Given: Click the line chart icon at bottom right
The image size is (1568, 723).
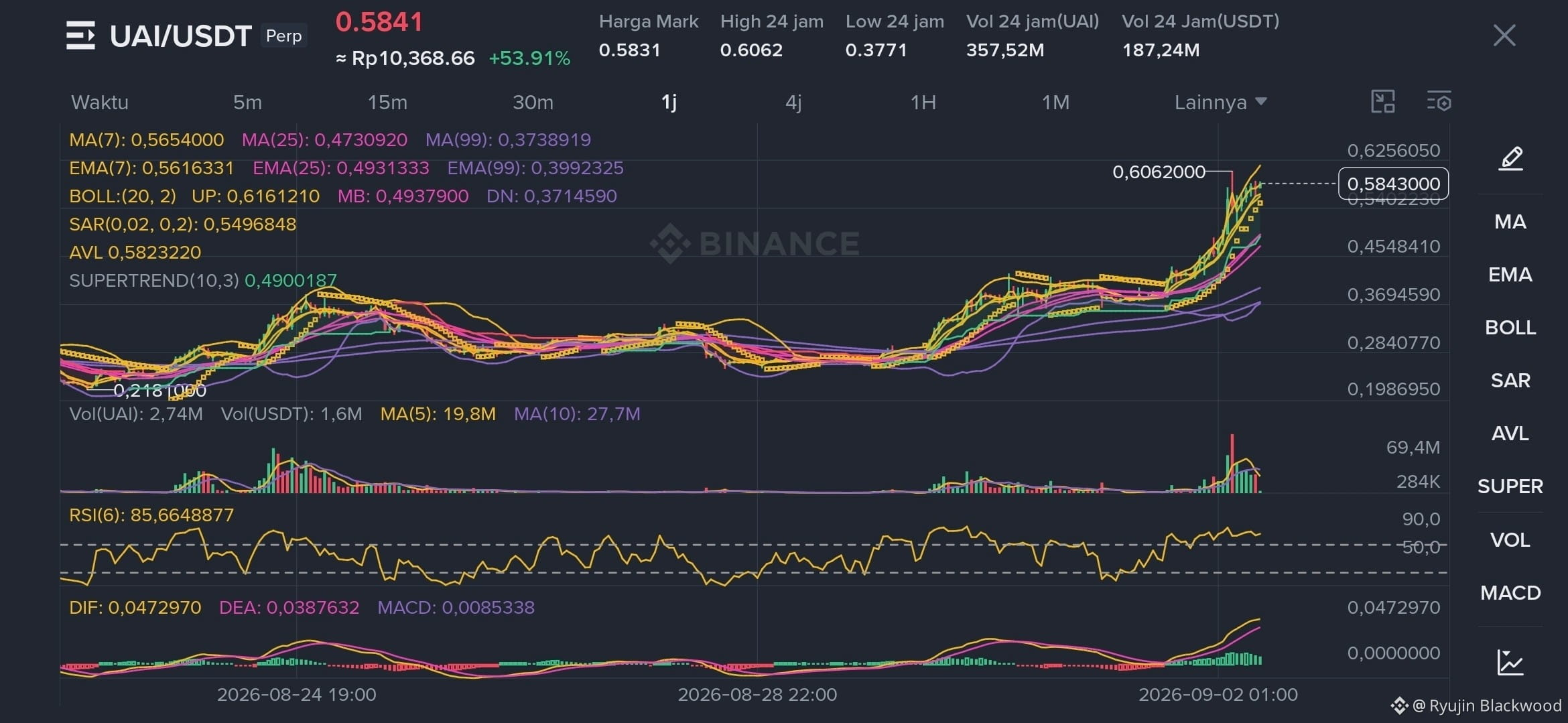Looking at the screenshot, I should 1510,662.
